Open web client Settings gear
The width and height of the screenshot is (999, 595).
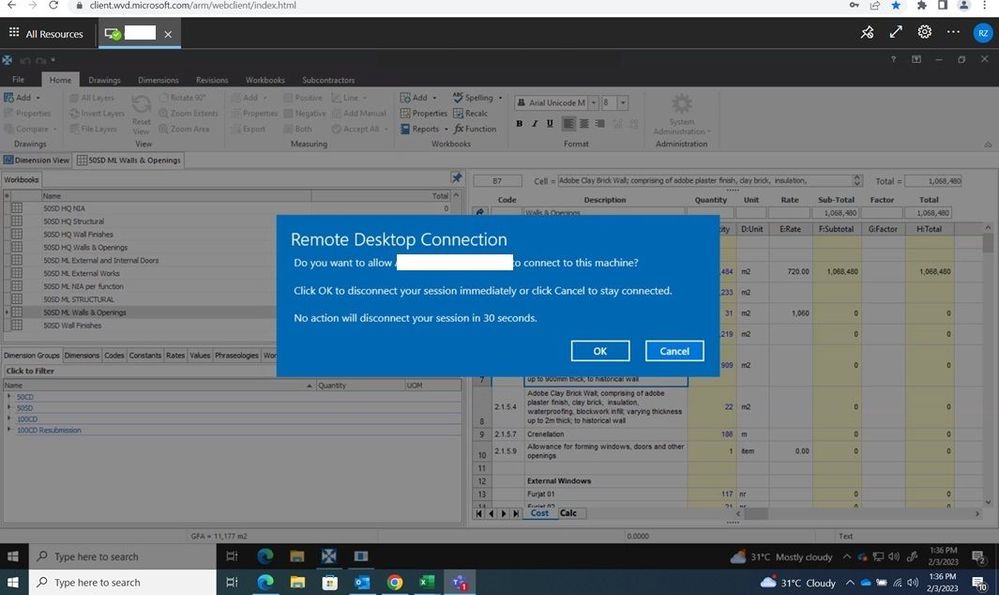(x=924, y=32)
